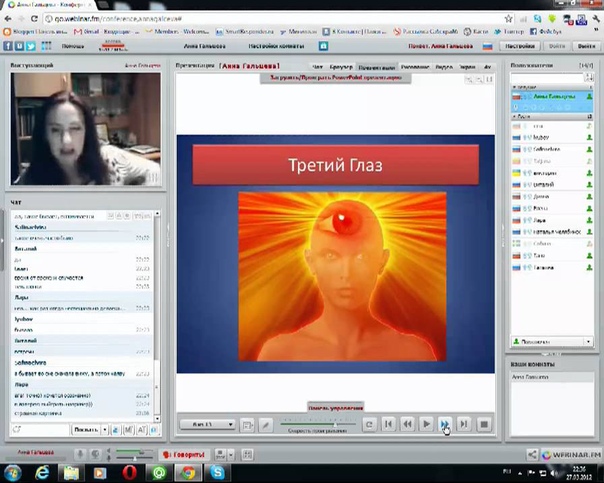
Task: Click the Twitter icon in webinar toolbar
Action: pyautogui.click(x=31, y=46)
